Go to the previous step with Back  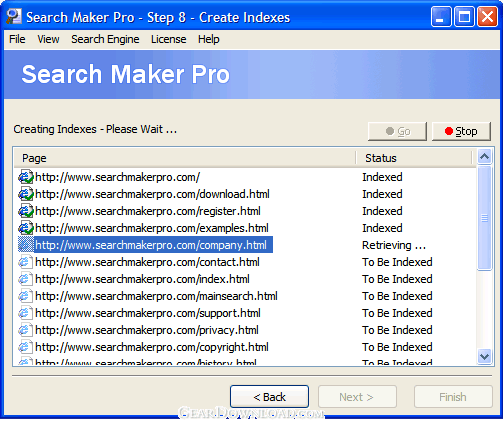[269, 397]
